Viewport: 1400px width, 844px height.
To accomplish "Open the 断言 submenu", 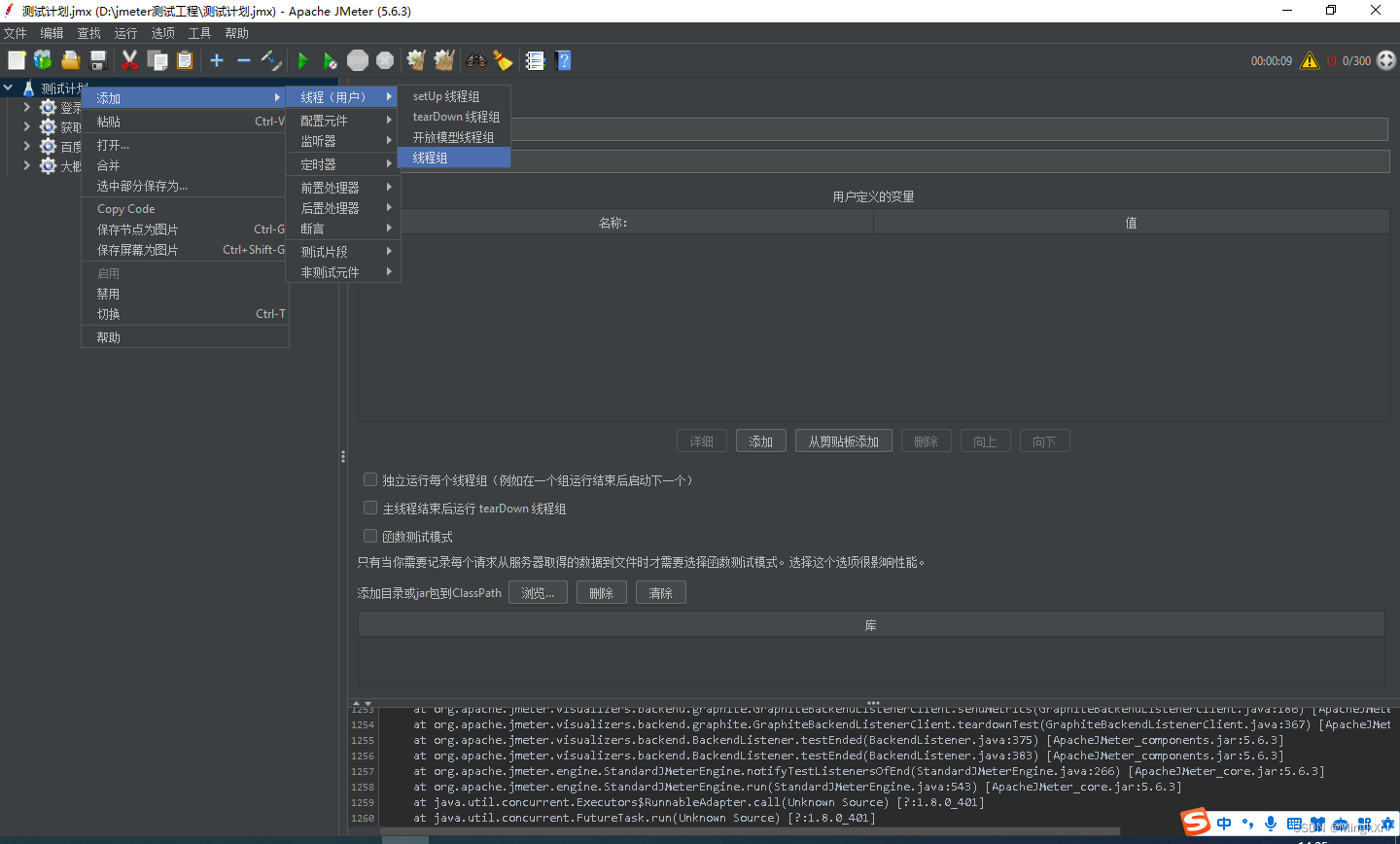I will point(343,229).
